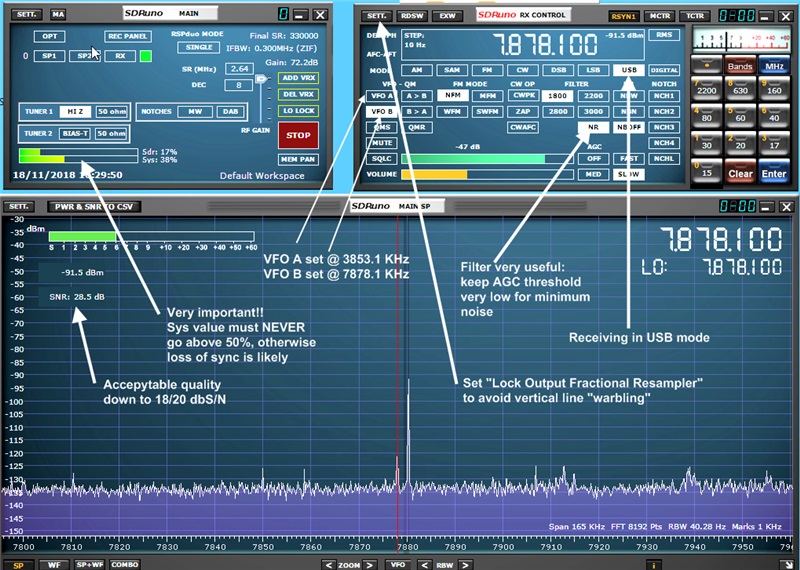Set AGC to OFF
Viewport: 800px width, 570px height.
pos(593,159)
